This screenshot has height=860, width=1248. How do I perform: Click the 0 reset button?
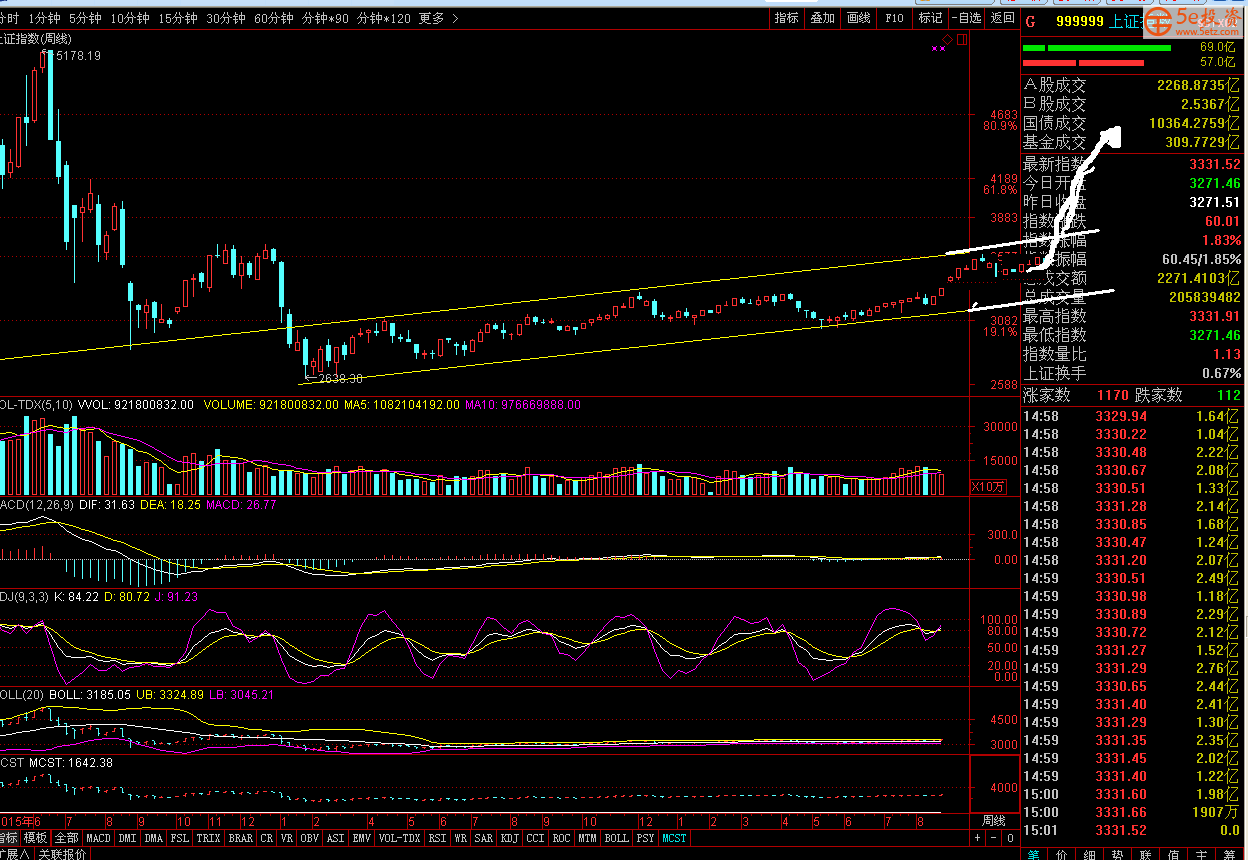point(1010,838)
